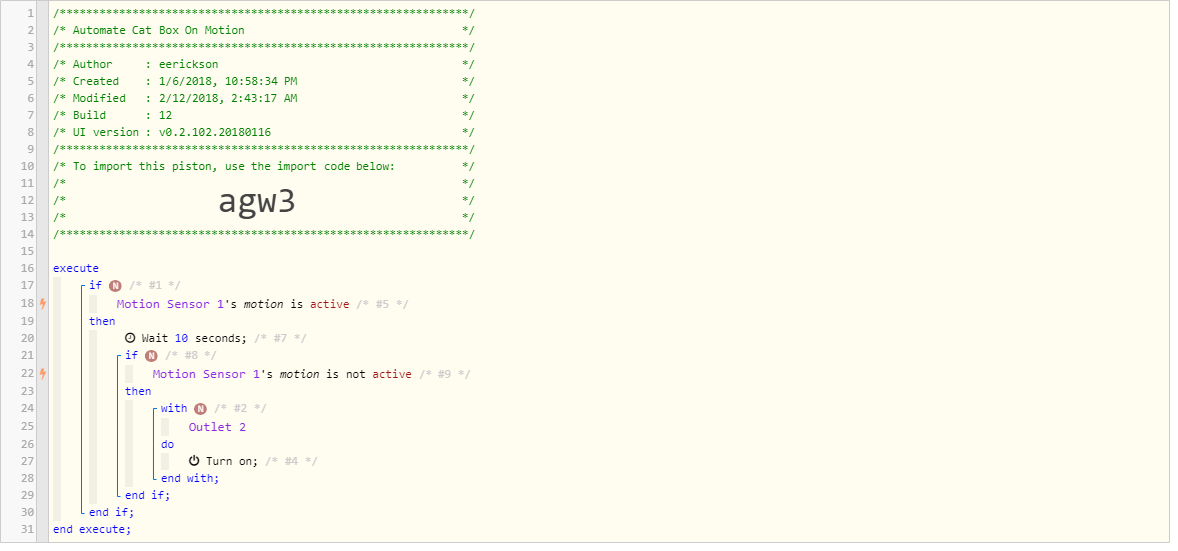Click the power icon before Turn on
This screenshot has width=1178, height=551.
click(x=194, y=461)
